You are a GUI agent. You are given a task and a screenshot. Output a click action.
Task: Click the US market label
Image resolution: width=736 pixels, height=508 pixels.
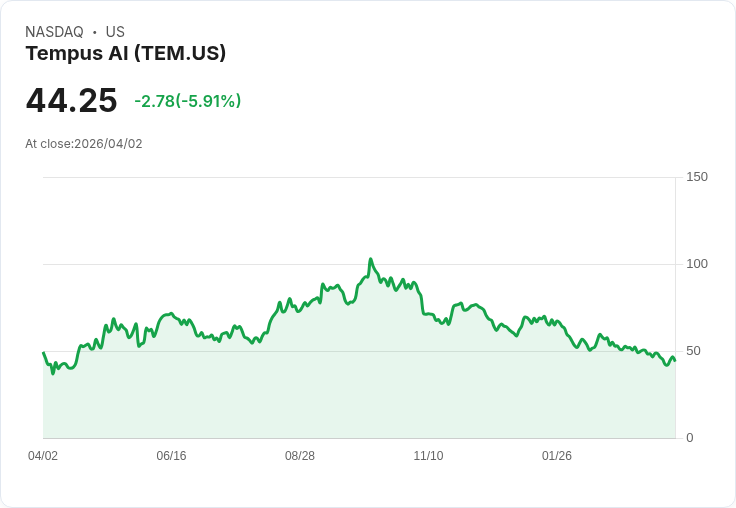pos(115,32)
